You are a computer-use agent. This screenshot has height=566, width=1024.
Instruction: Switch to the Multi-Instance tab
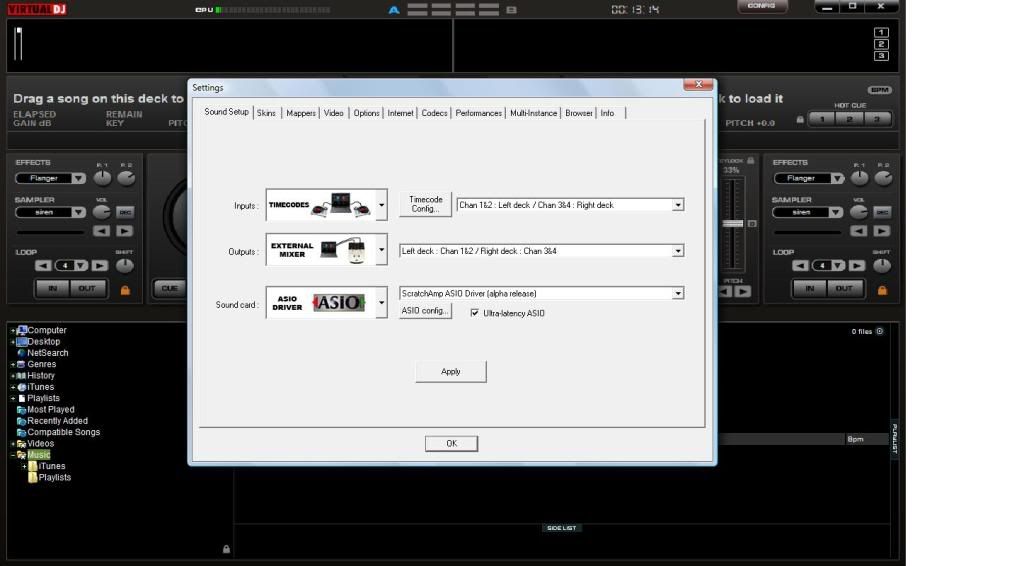click(534, 113)
